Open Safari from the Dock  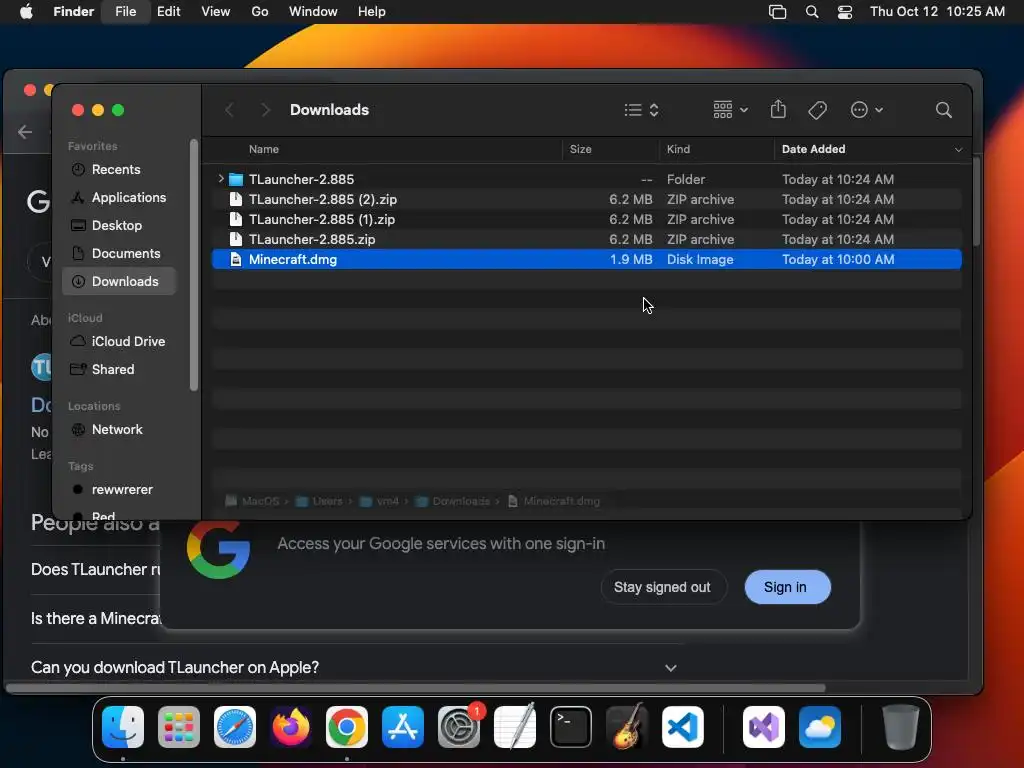[x=235, y=727]
